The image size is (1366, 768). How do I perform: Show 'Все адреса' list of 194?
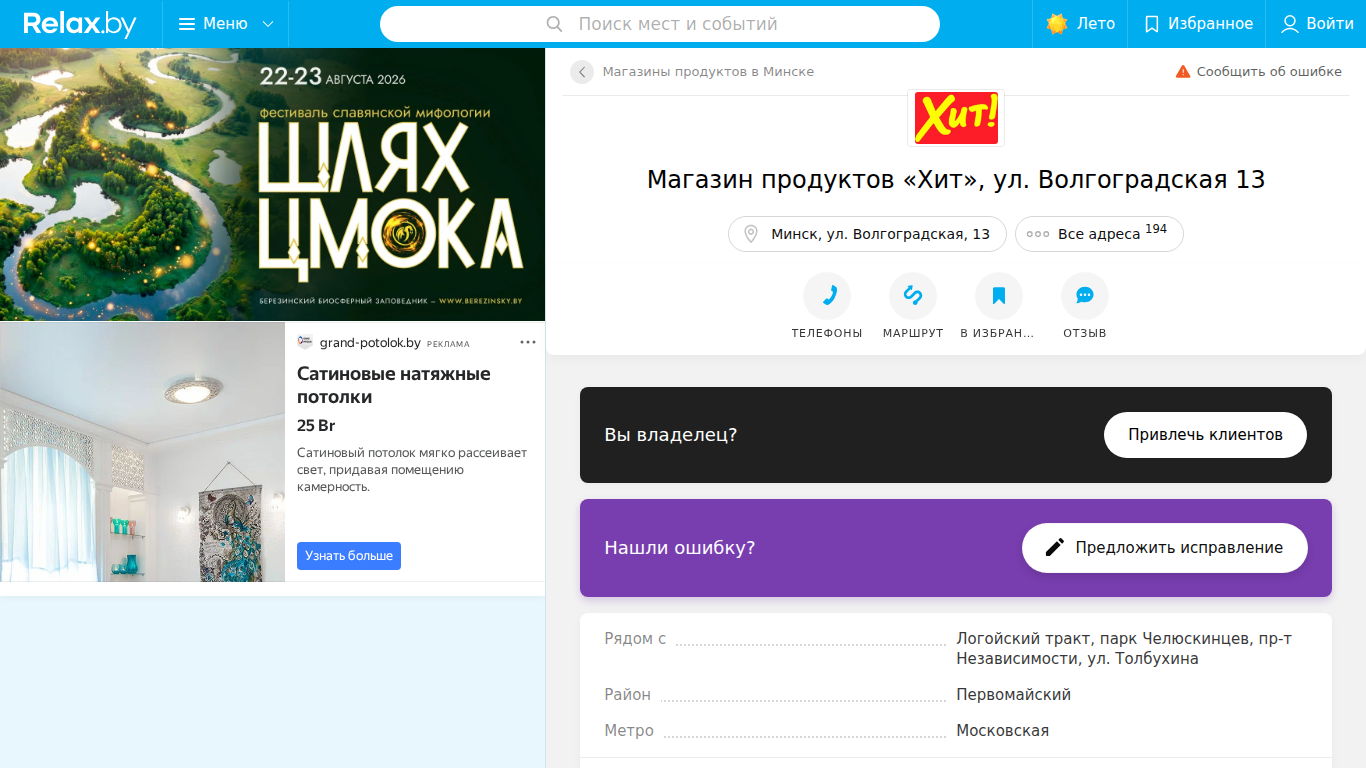click(x=1099, y=234)
